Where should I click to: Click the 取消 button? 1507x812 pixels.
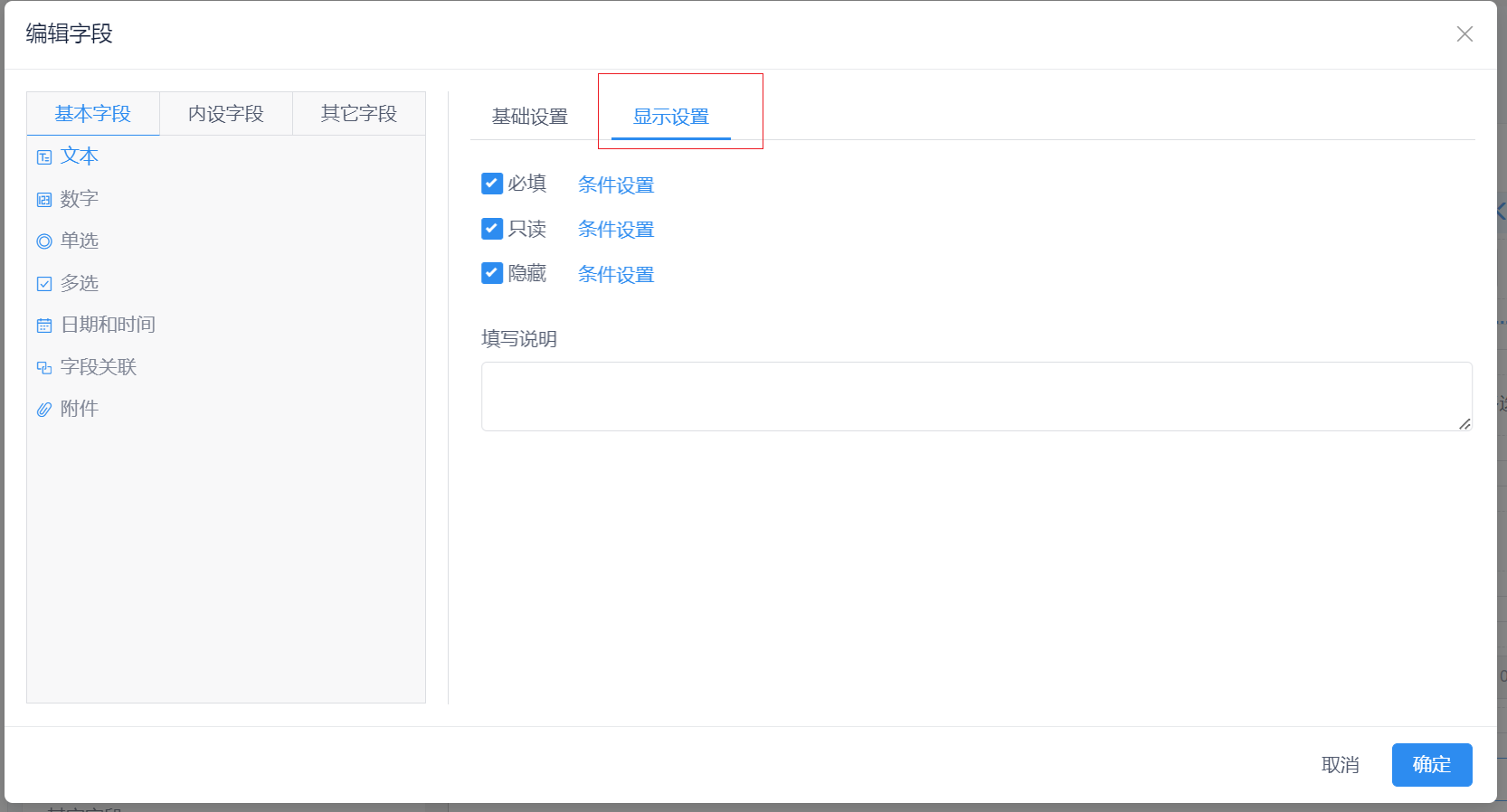coord(1341,765)
